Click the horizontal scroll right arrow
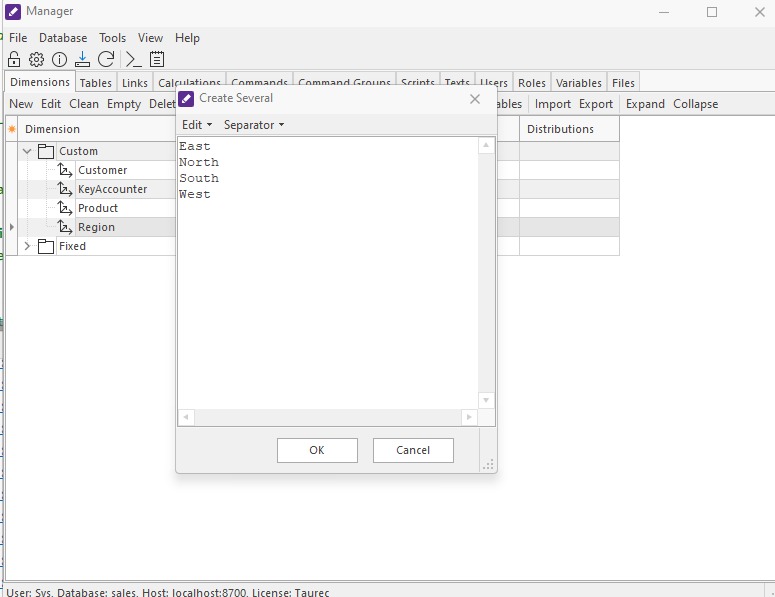 coord(469,417)
